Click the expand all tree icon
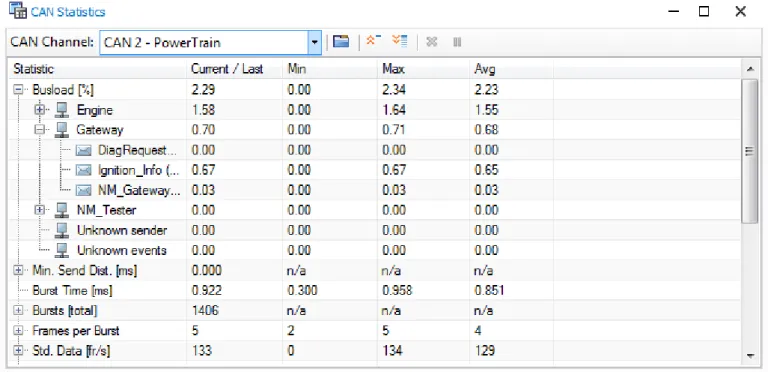The width and height of the screenshot is (768, 372). click(x=400, y=41)
